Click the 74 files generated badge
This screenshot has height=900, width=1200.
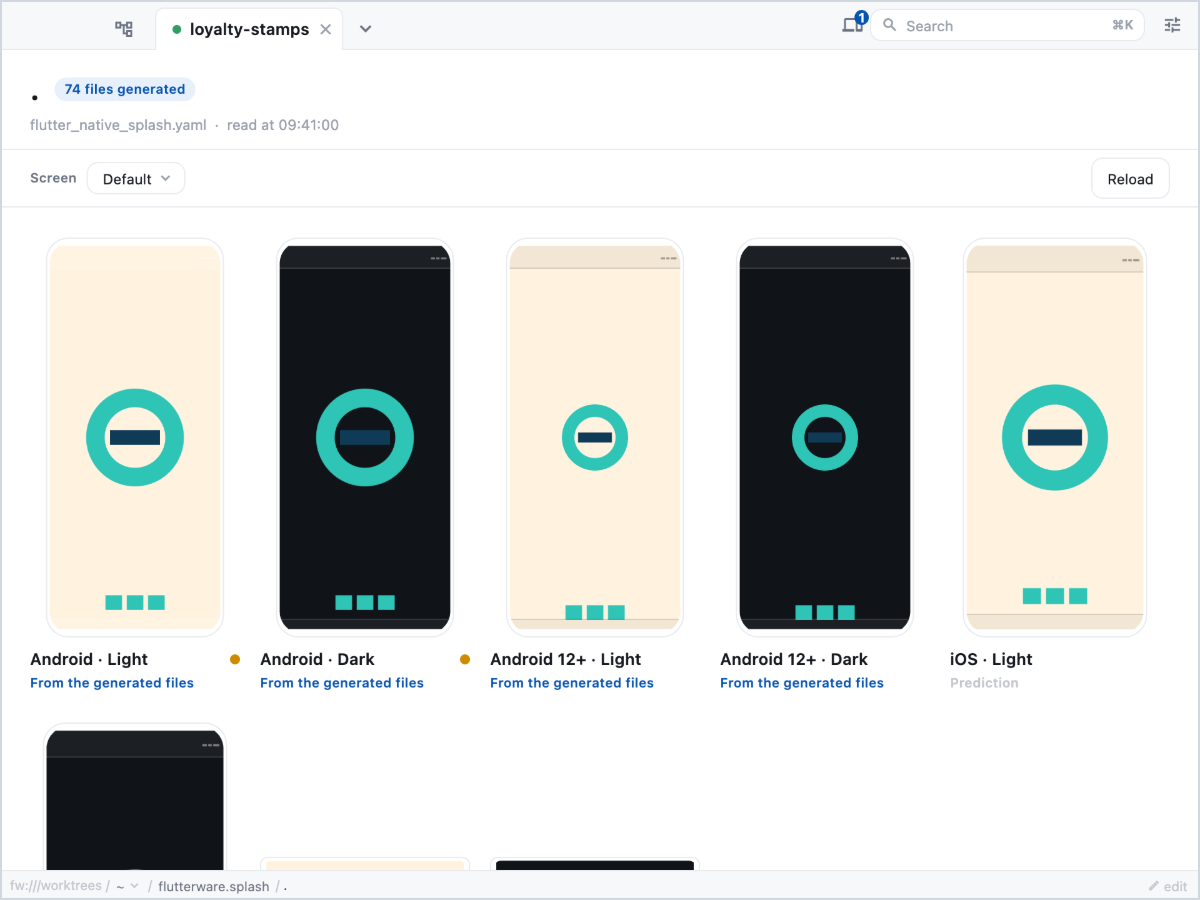125,89
